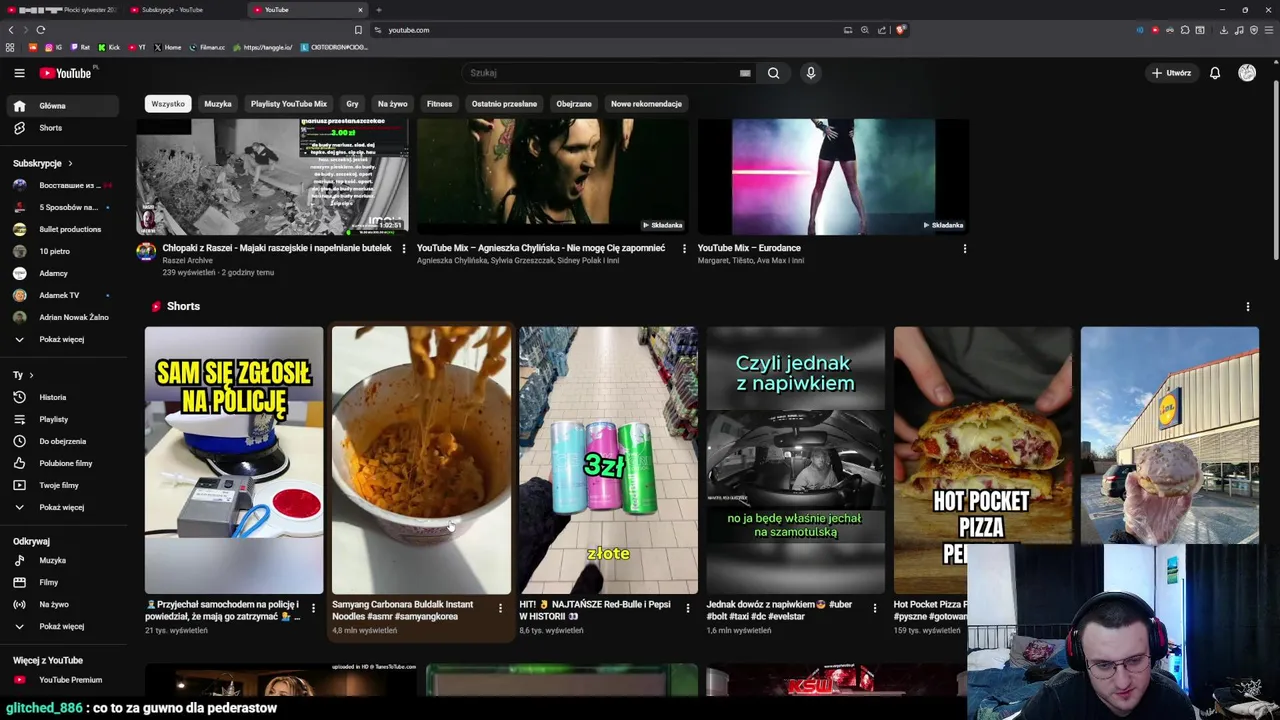Open the IG bookmark

click(x=53, y=47)
